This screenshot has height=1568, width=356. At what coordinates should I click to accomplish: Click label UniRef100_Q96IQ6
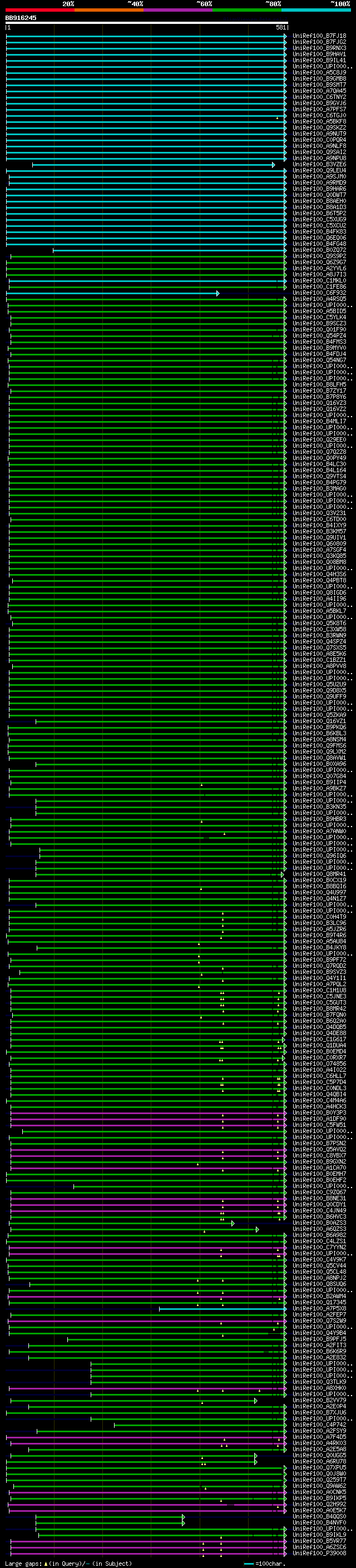(x=319, y=856)
